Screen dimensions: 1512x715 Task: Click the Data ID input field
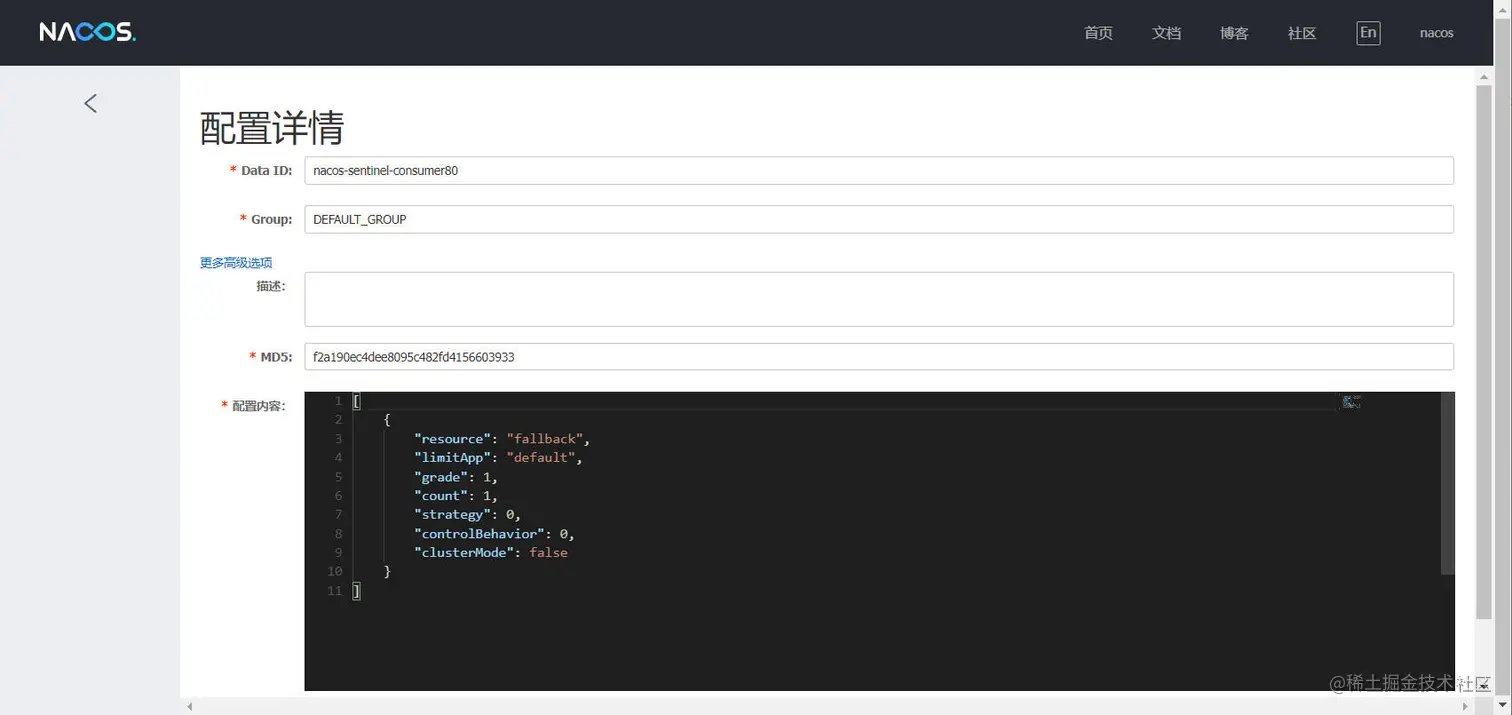(879, 171)
